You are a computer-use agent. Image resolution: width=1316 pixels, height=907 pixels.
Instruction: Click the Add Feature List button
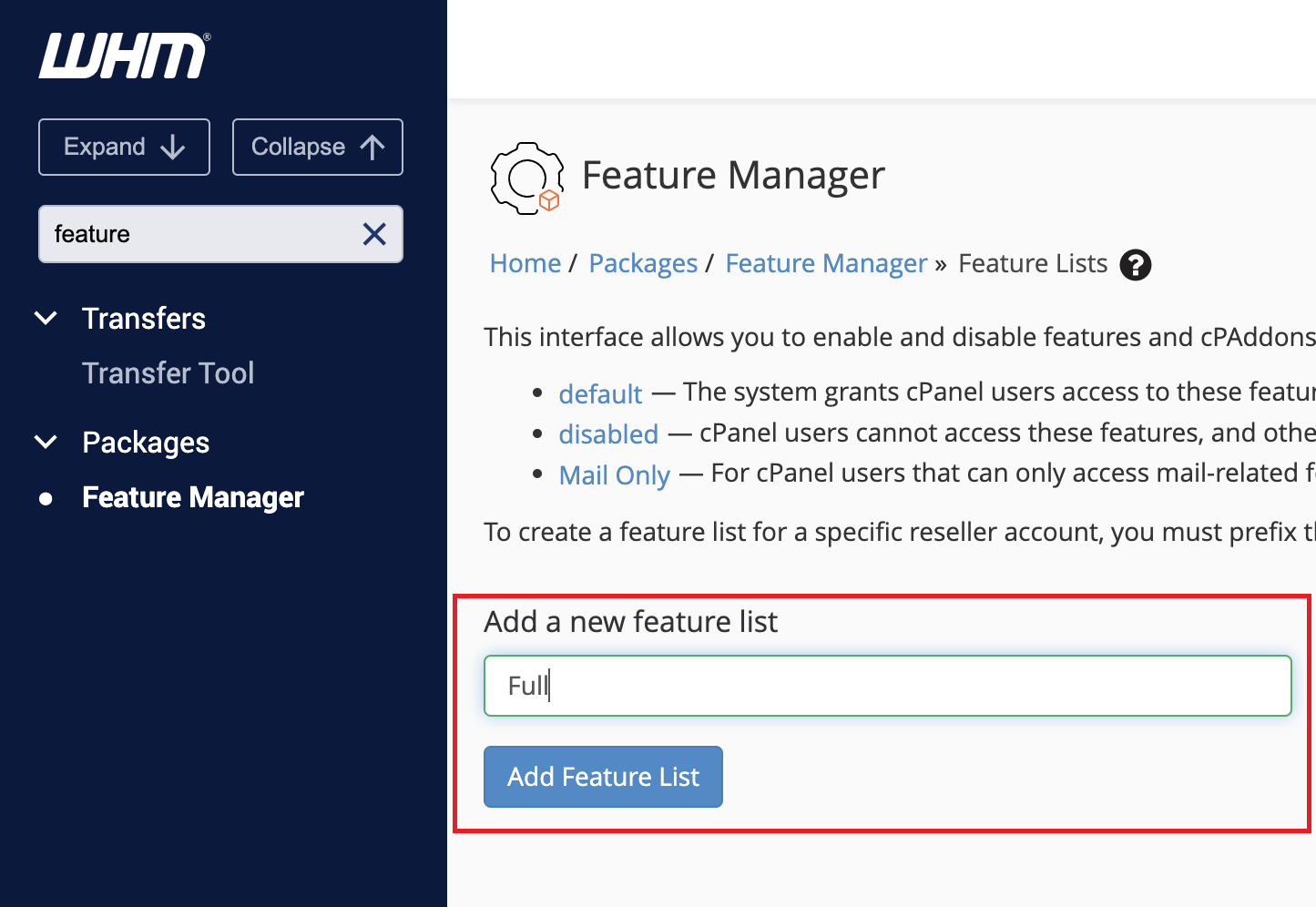[x=603, y=777]
